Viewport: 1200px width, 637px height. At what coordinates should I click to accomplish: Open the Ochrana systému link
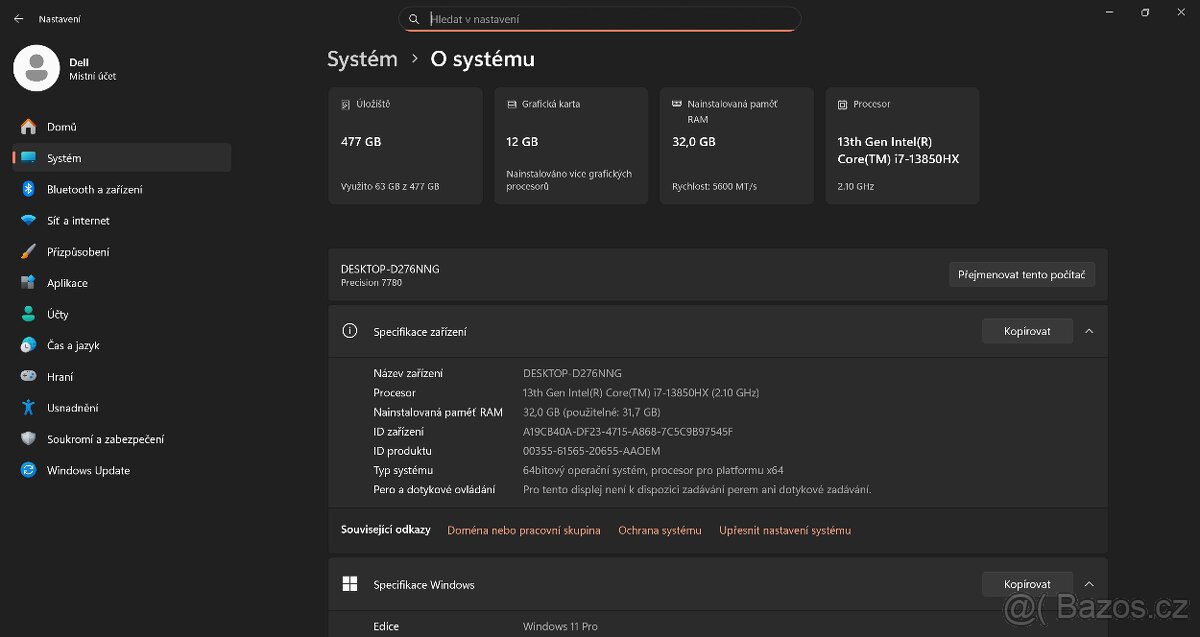(x=660, y=530)
